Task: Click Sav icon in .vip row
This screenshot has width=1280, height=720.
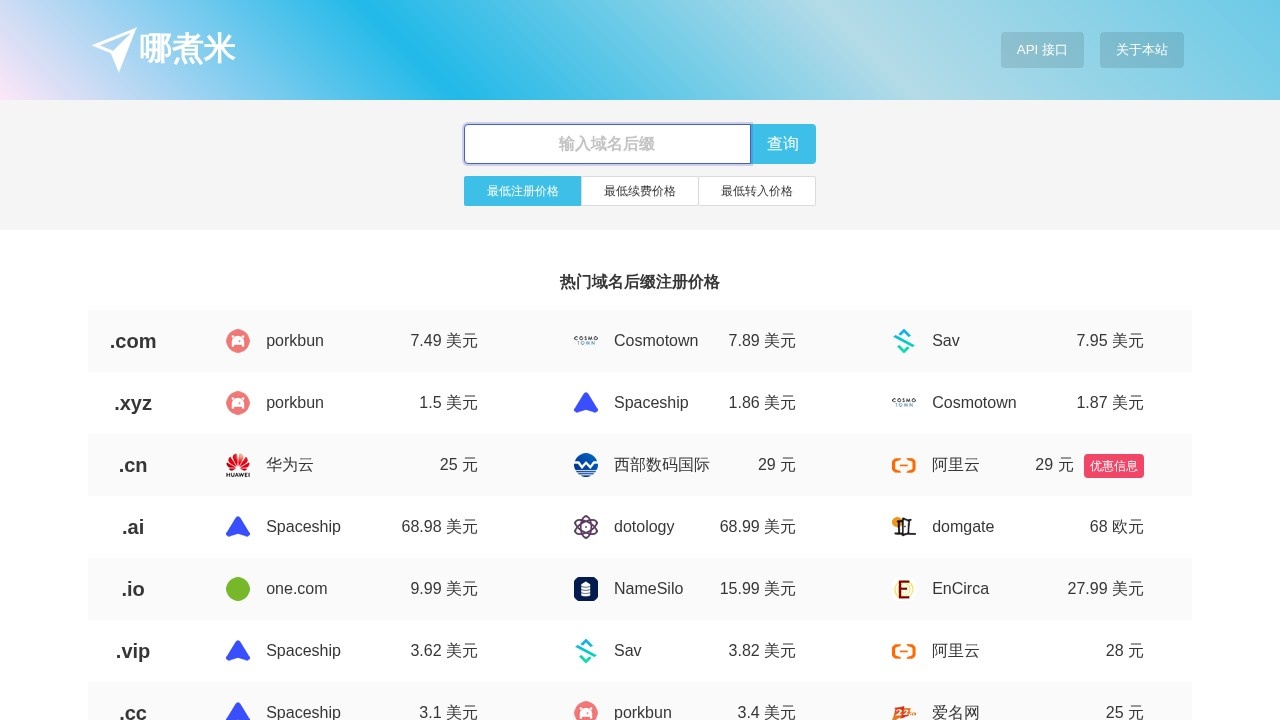Action: coord(586,651)
